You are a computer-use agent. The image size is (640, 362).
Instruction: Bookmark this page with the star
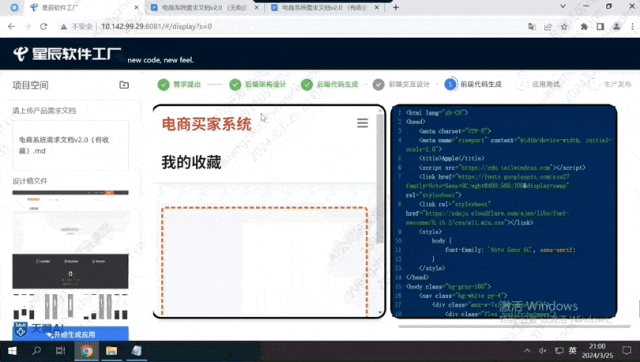coord(564,27)
